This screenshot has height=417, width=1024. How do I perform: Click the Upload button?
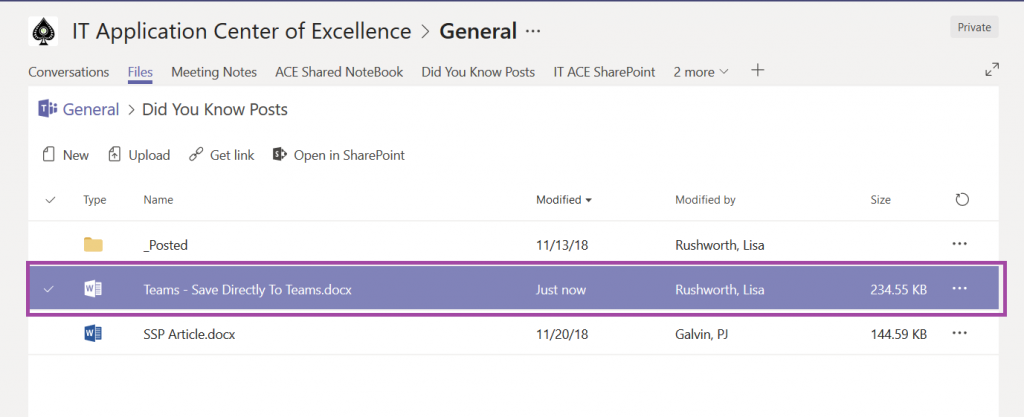[x=139, y=155]
